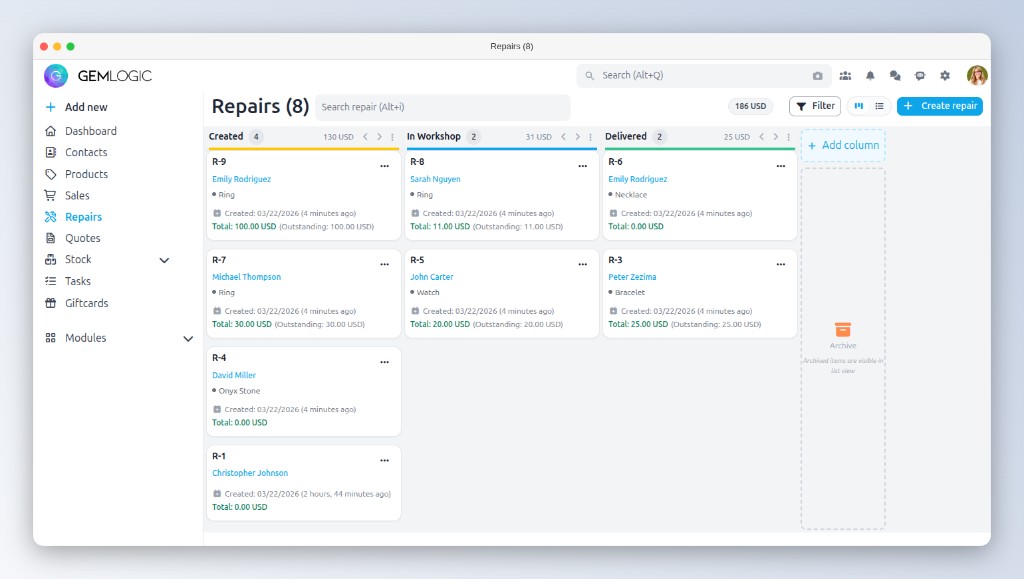This screenshot has height=579, width=1024.
Task: Open the Quotes page from the sidebar
Action: point(82,238)
